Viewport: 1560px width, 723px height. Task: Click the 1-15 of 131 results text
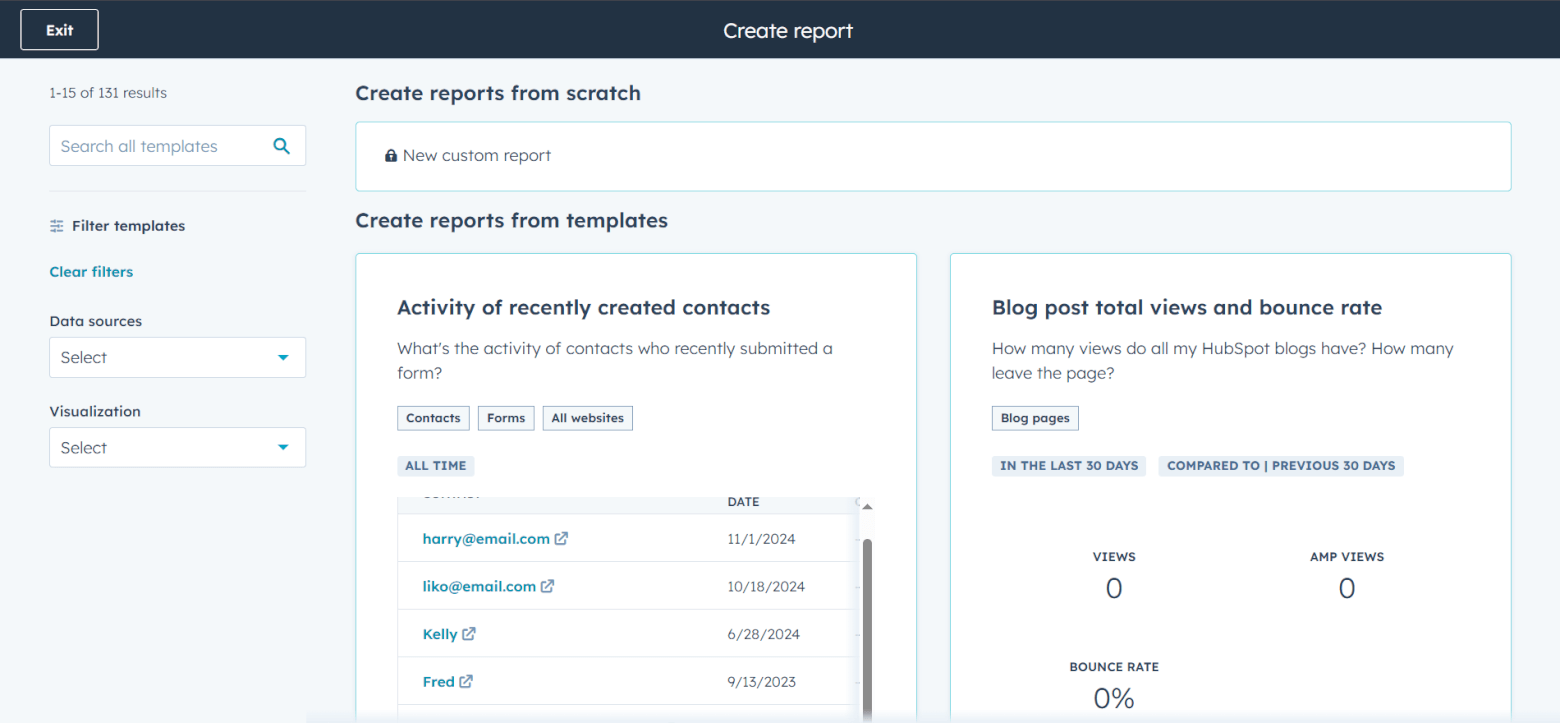[108, 93]
